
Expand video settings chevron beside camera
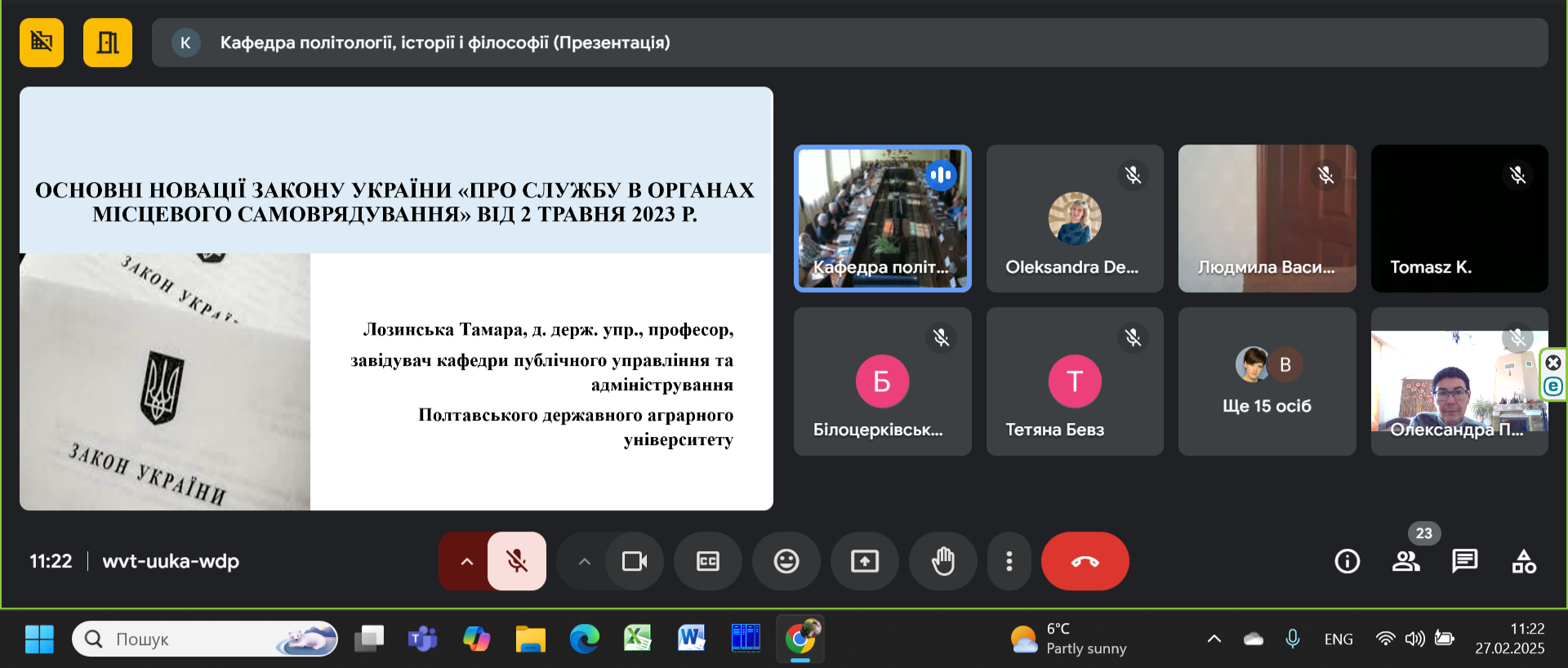[584, 561]
